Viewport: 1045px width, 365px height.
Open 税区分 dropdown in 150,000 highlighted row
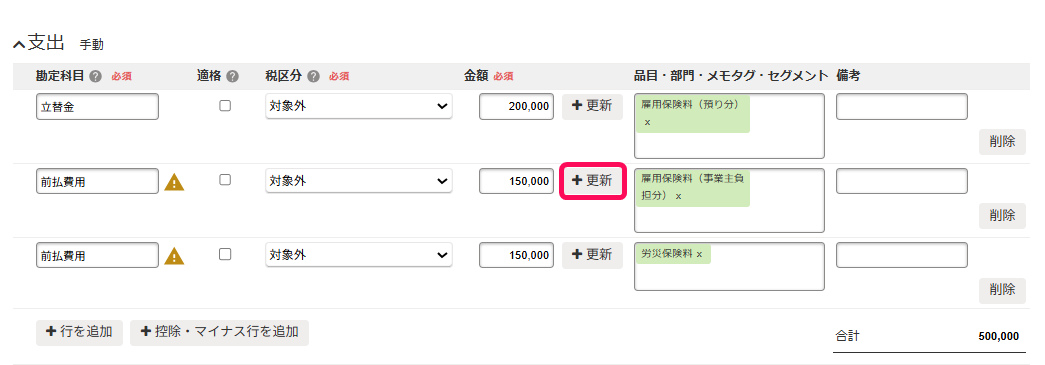[359, 181]
